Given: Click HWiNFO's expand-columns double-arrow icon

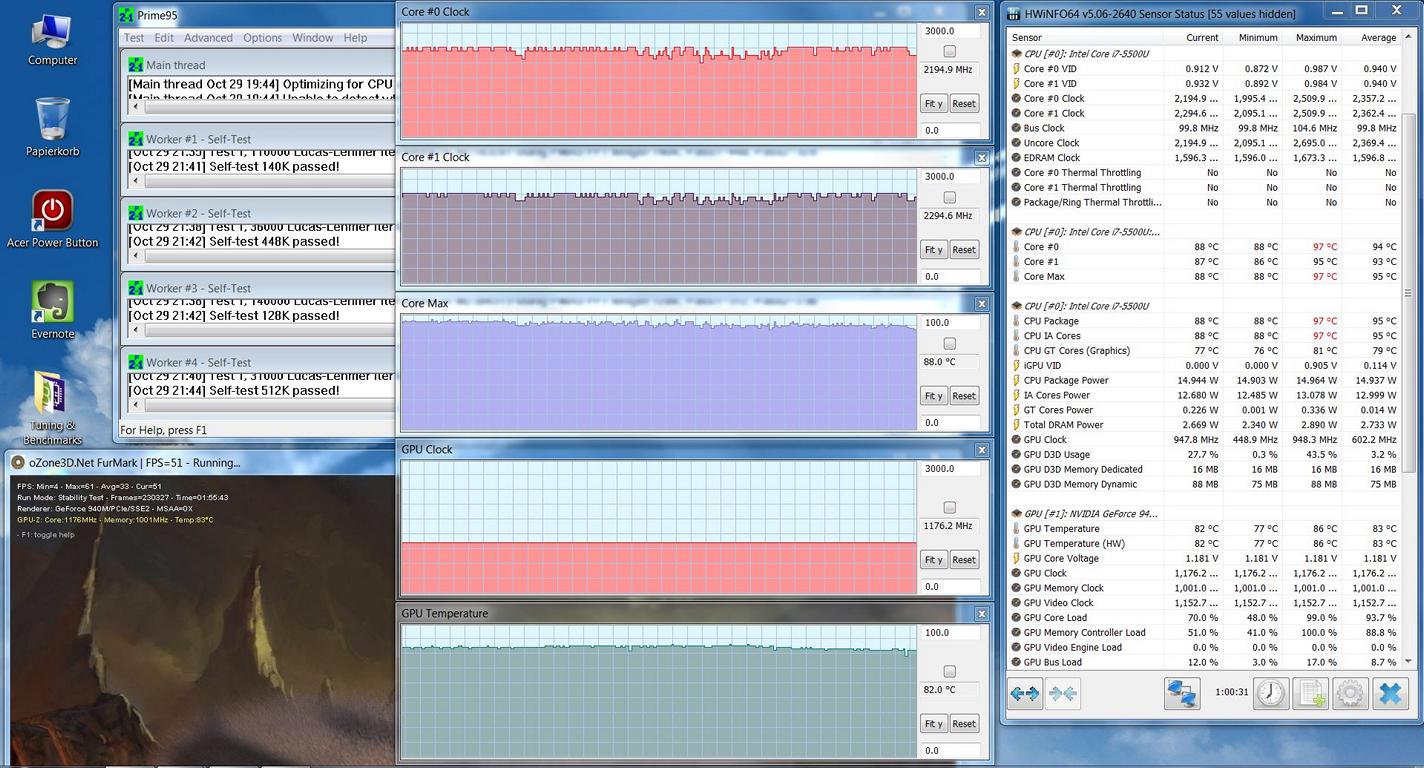Looking at the screenshot, I should (1025, 693).
